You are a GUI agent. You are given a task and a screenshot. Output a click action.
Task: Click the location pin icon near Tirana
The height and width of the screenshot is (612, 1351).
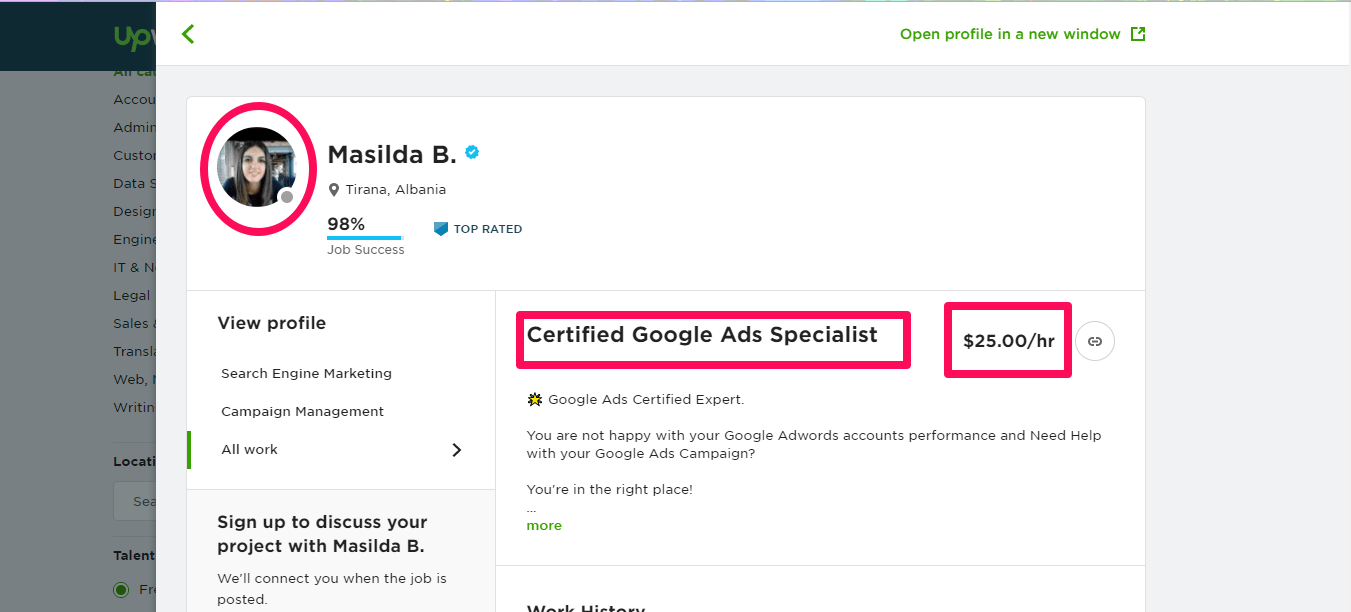coord(334,190)
